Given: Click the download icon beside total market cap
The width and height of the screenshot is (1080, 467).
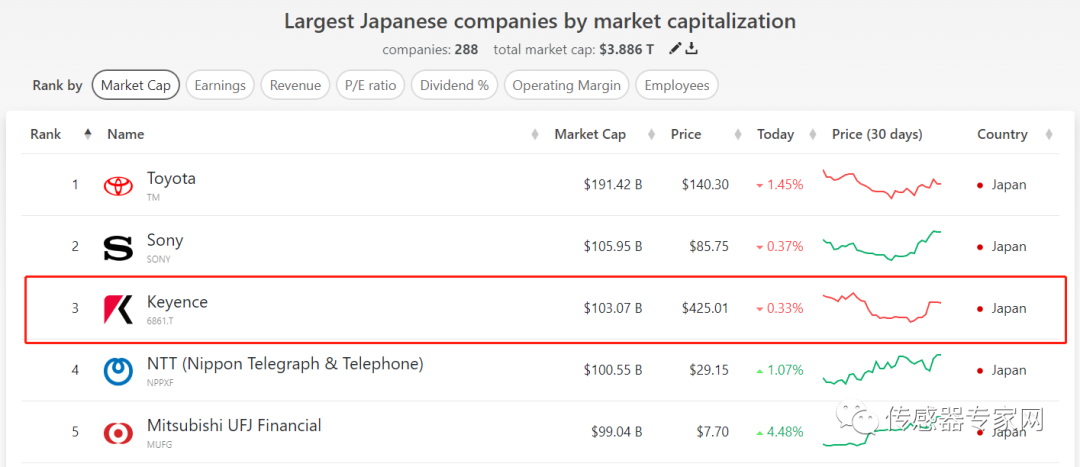Looking at the screenshot, I should 692,48.
